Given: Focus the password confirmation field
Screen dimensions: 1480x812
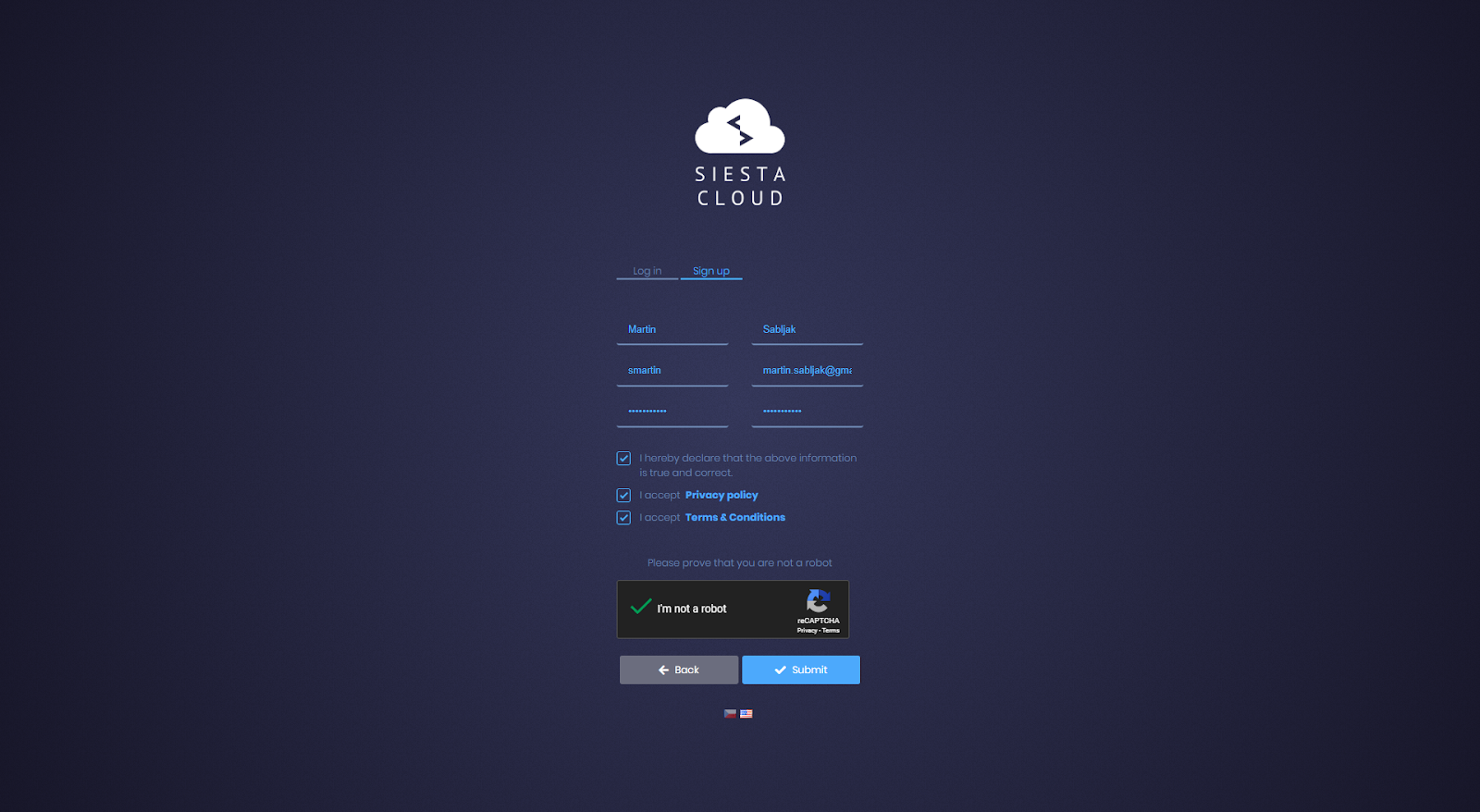Looking at the screenshot, I should tap(808, 411).
